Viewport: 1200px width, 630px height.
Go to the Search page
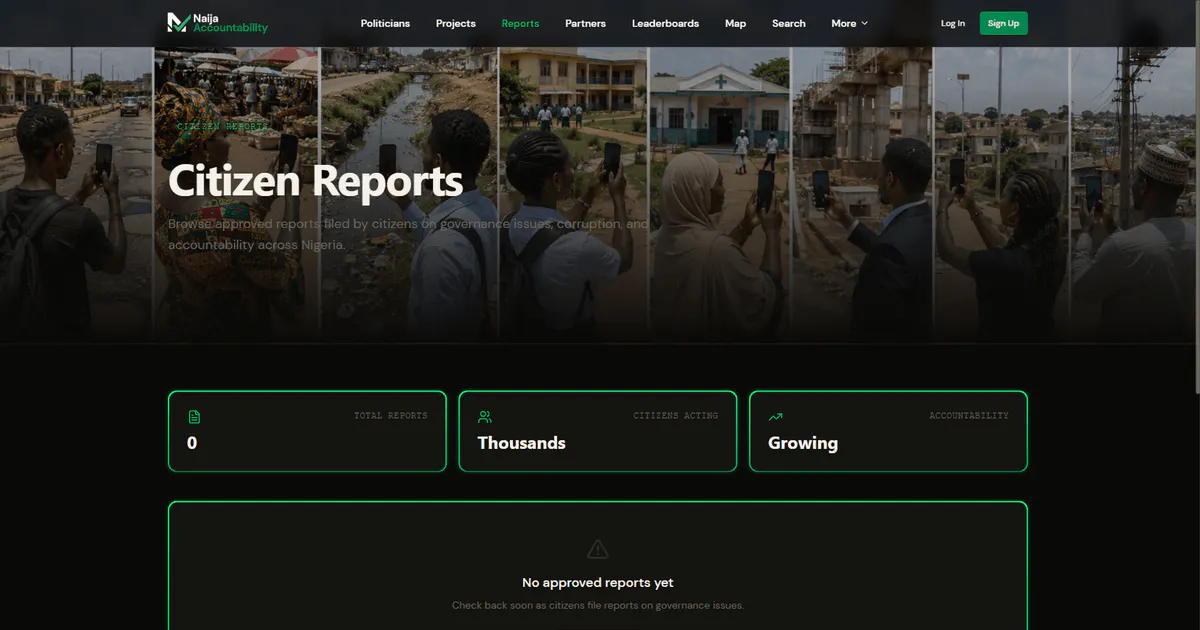click(x=788, y=23)
